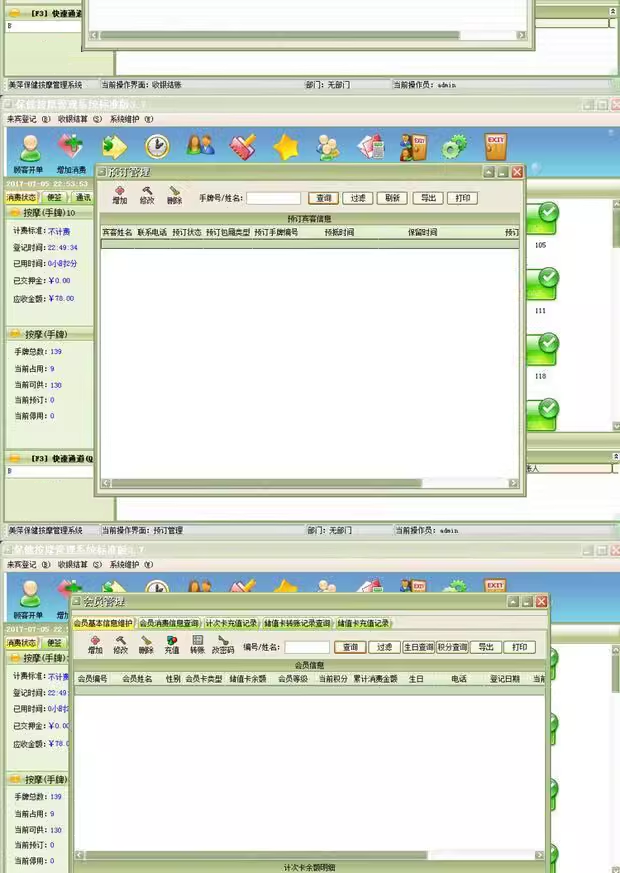
Task: Select the 储值卡转账记录查询 tab
Action: point(297,623)
